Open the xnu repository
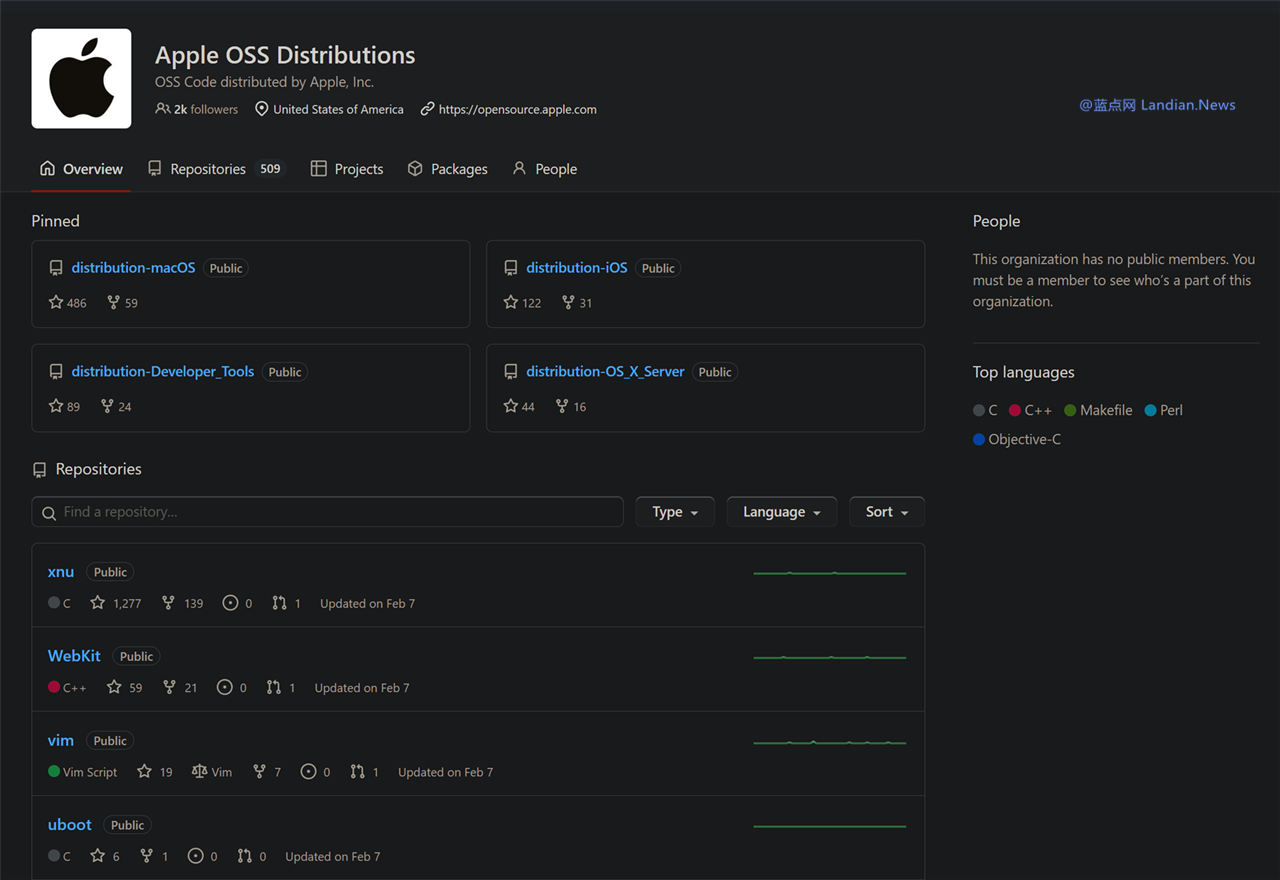1280x880 pixels. [x=61, y=572]
